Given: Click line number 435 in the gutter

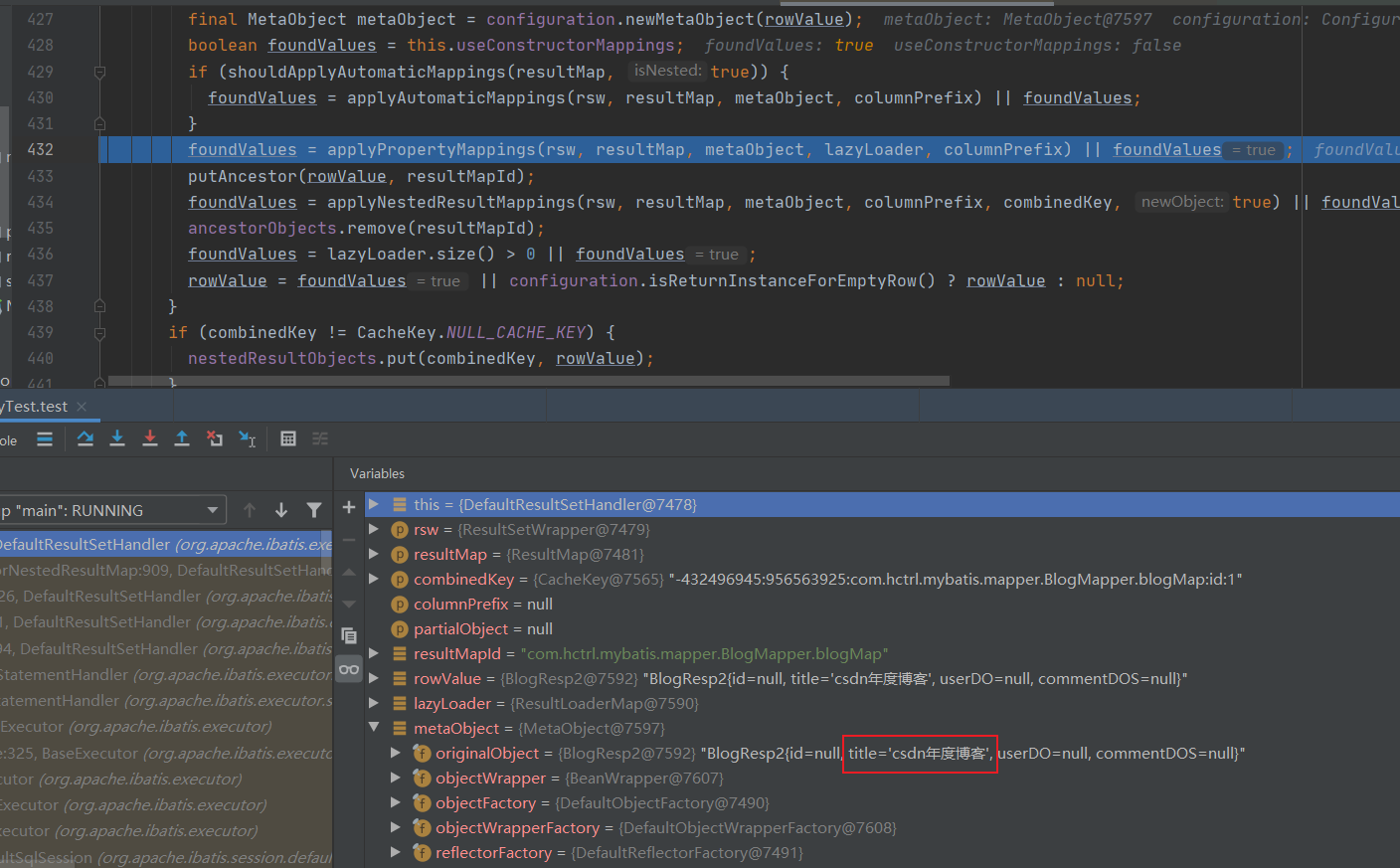Looking at the screenshot, I should click(41, 228).
